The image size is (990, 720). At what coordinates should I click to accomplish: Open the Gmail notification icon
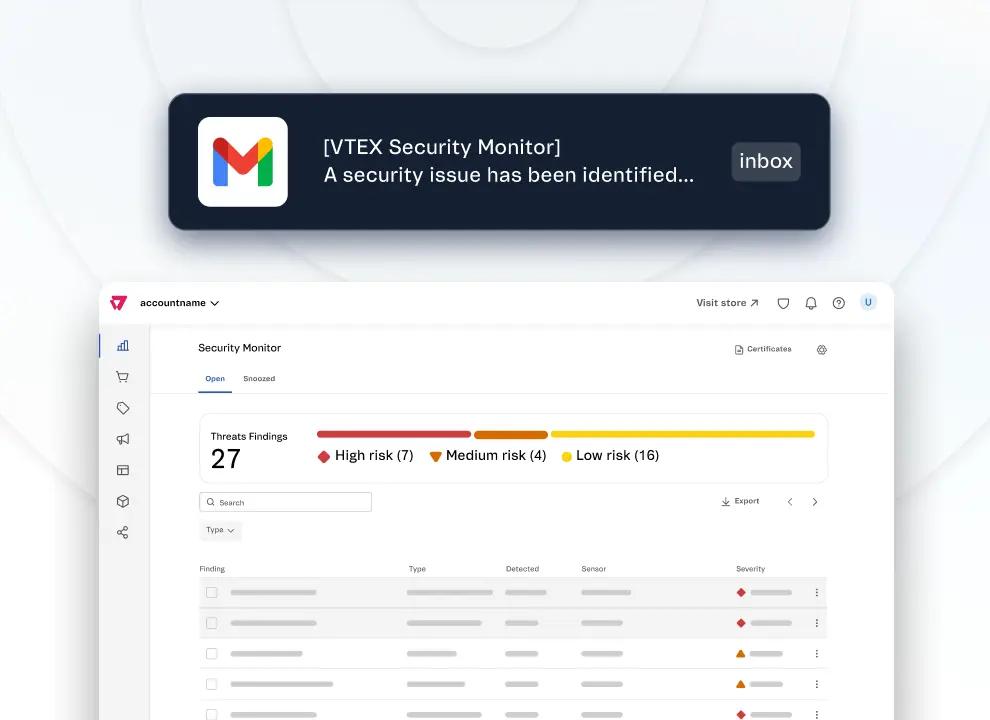click(243, 162)
